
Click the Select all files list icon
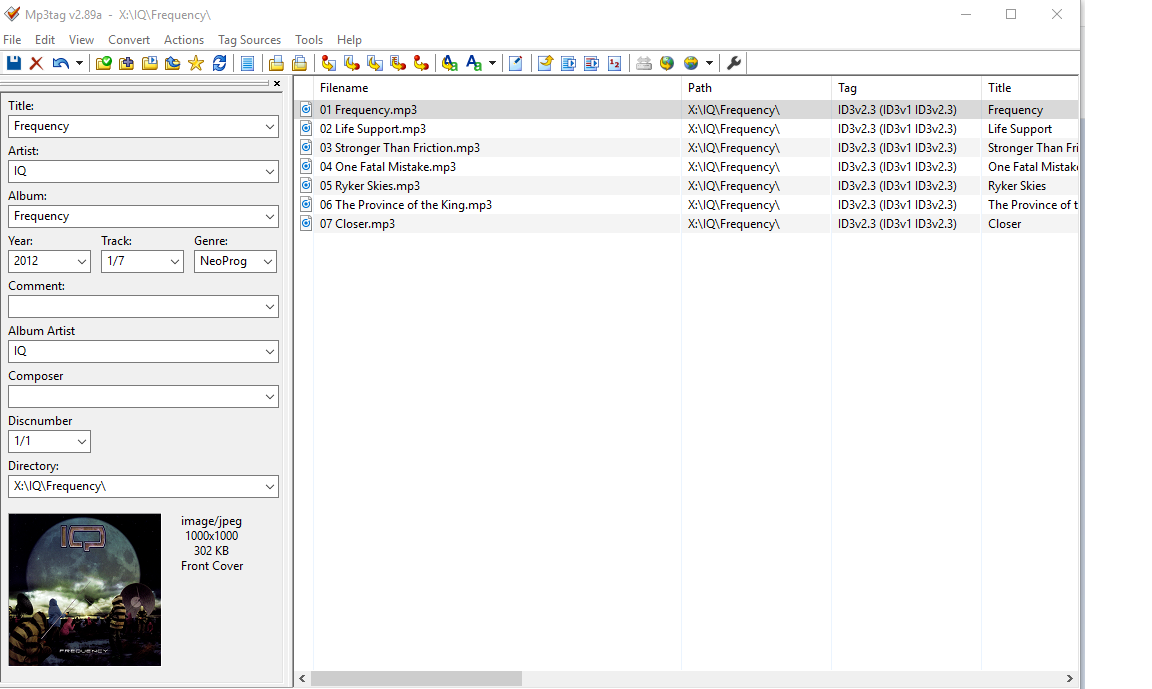click(x=248, y=63)
